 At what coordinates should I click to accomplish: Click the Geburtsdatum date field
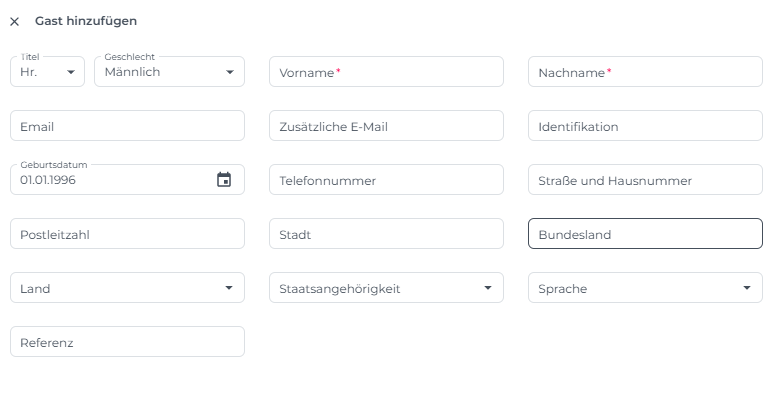tap(110, 180)
